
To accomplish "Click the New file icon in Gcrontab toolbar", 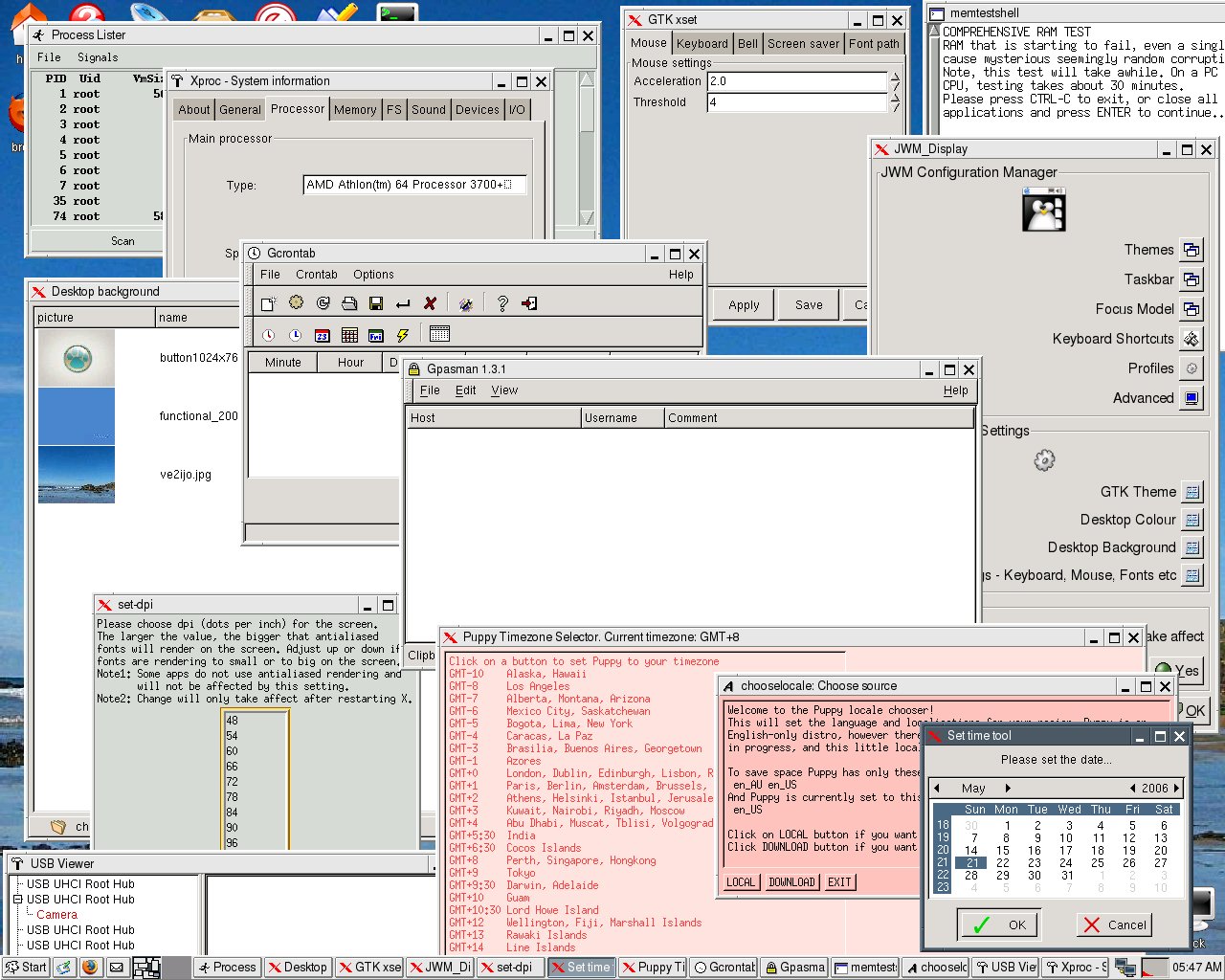I will point(269,303).
